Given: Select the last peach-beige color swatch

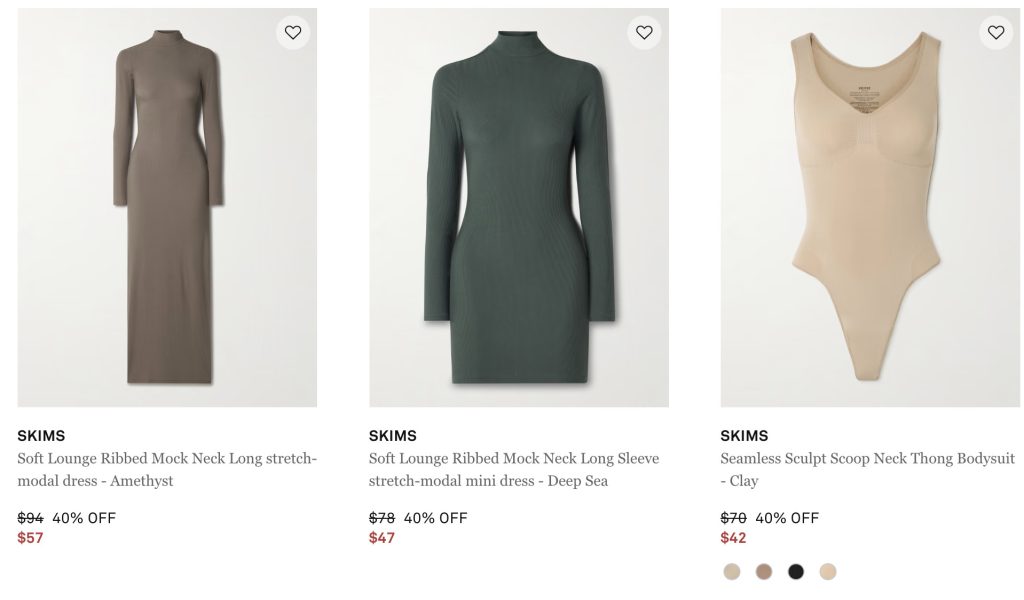Looking at the screenshot, I should coord(827,572).
